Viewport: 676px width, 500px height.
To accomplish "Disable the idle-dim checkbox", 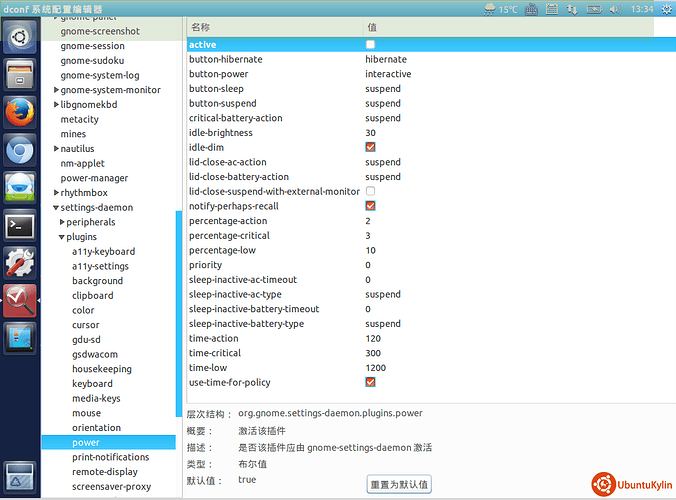I will pos(370,148).
